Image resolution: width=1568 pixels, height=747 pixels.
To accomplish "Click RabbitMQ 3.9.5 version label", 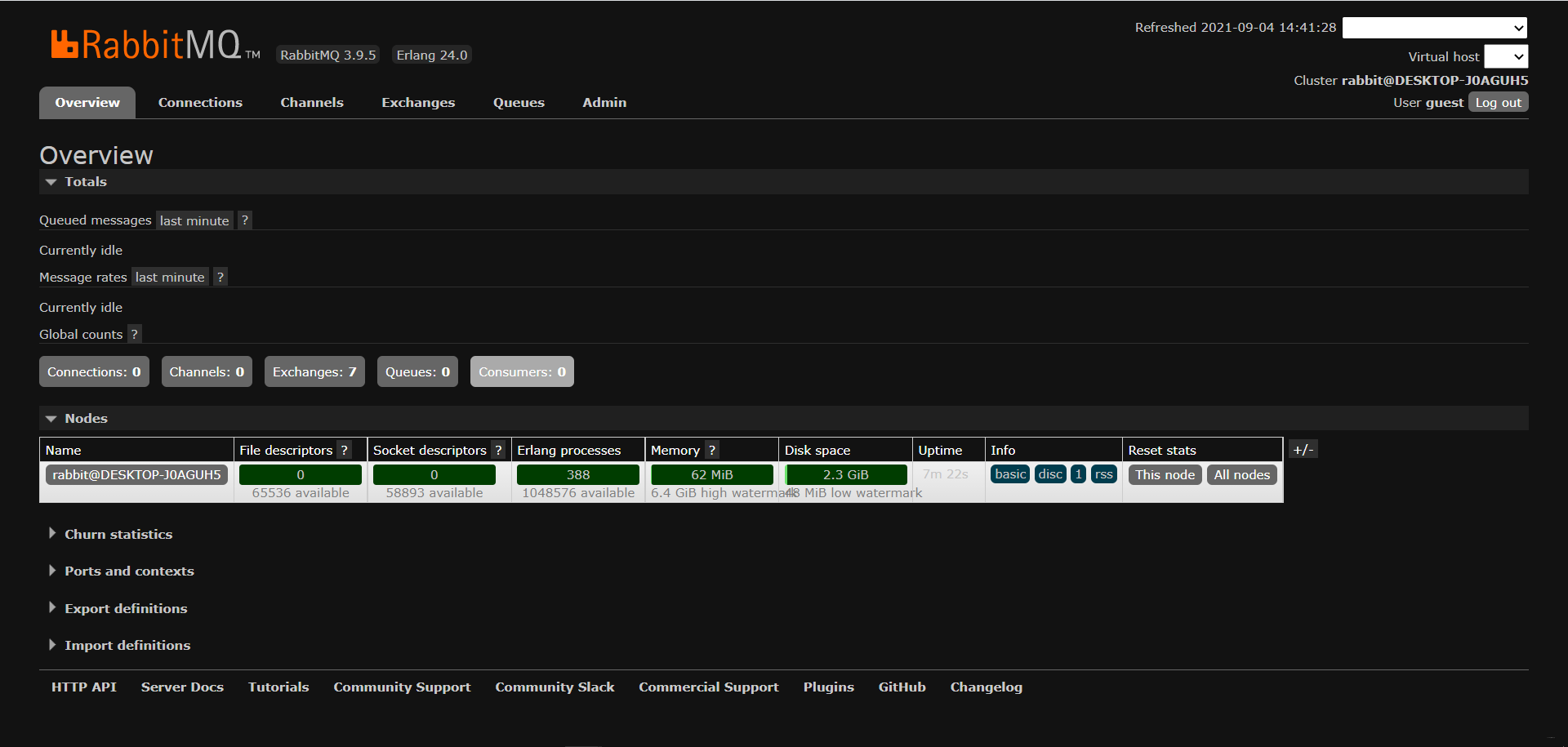I will point(327,55).
